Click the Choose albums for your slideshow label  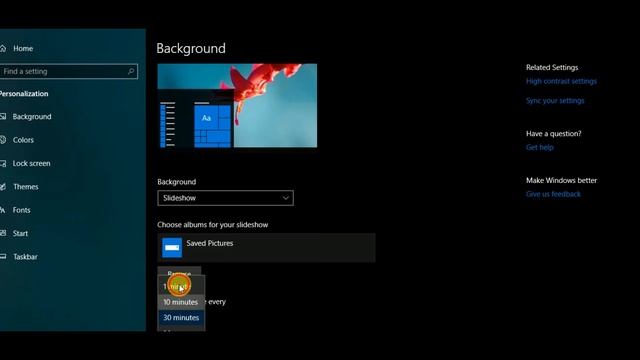tap(213, 225)
